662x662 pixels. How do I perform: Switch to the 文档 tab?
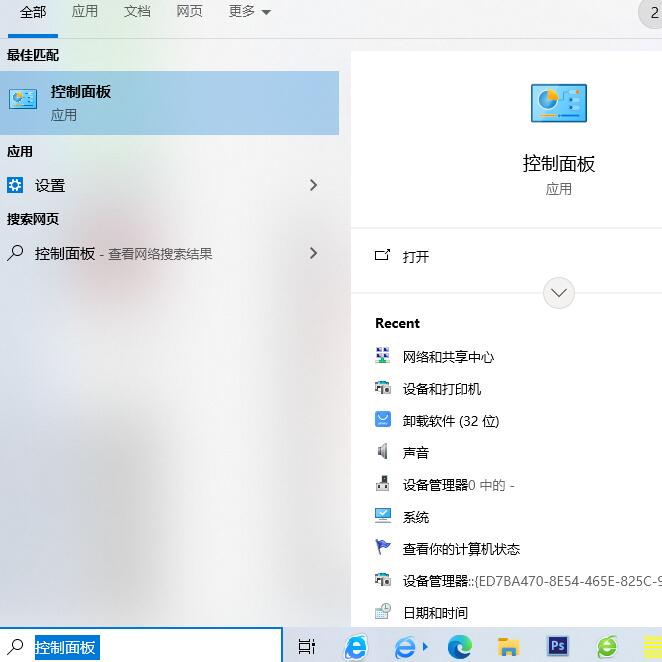137,11
